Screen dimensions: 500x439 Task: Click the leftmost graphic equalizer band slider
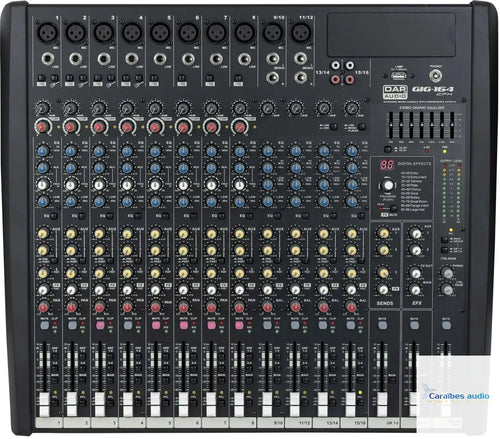tap(391, 125)
